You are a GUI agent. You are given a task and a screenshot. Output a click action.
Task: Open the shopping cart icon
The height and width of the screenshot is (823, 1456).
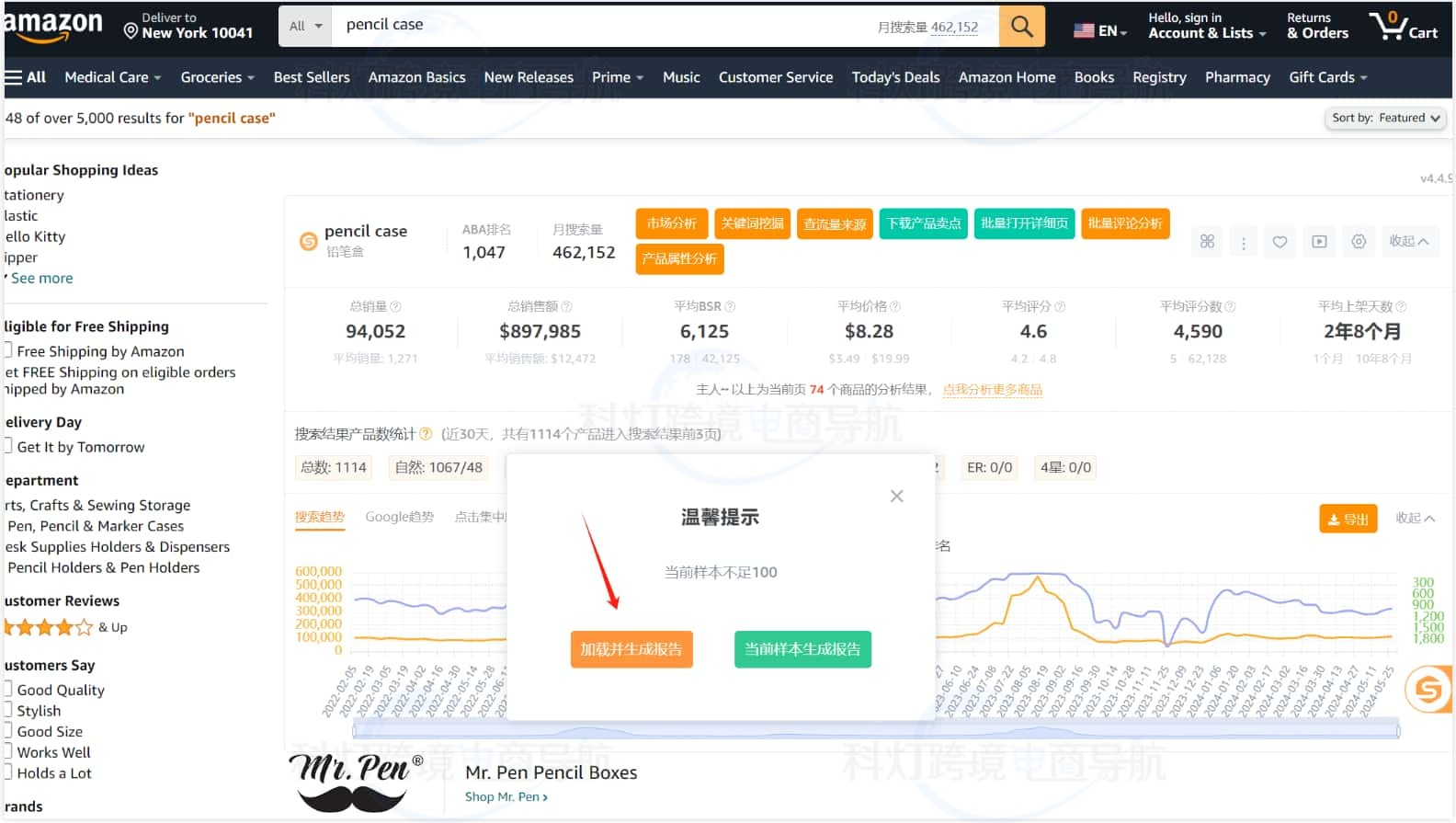1403,25
